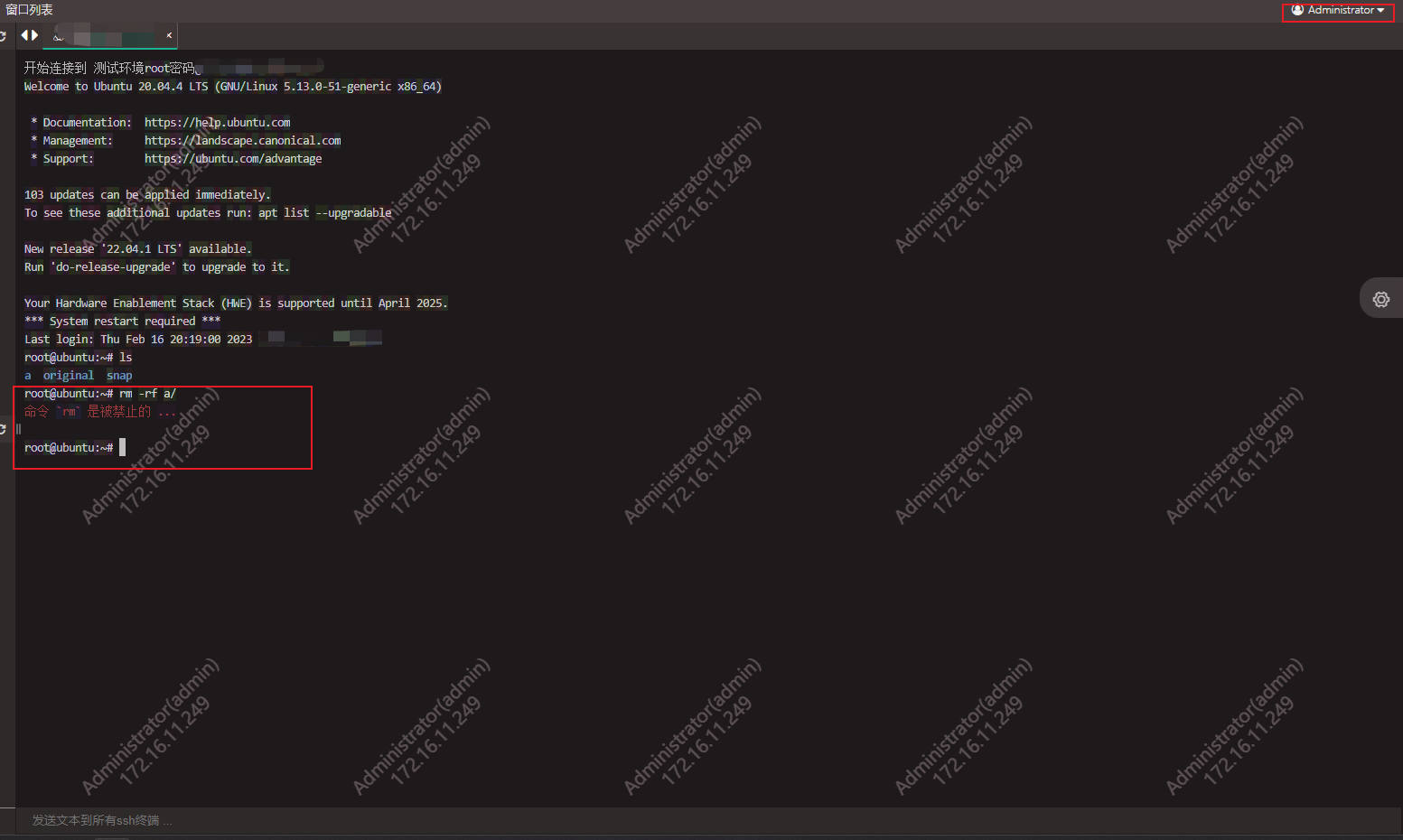This screenshot has height=840, width=1403.
Task: Open the https://ubuntu.com/advantage support link
Action: tap(233, 158)
